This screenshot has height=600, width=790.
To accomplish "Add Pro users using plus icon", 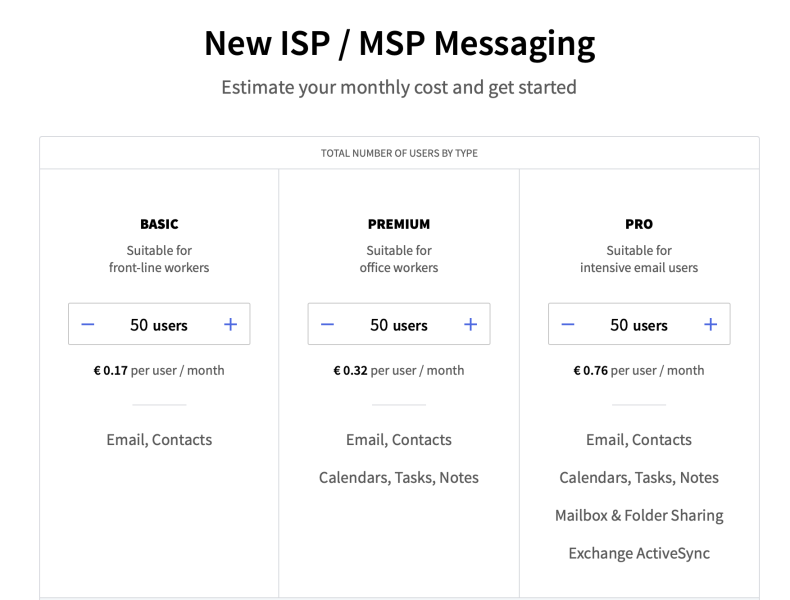I will click(x=710, y=324).
